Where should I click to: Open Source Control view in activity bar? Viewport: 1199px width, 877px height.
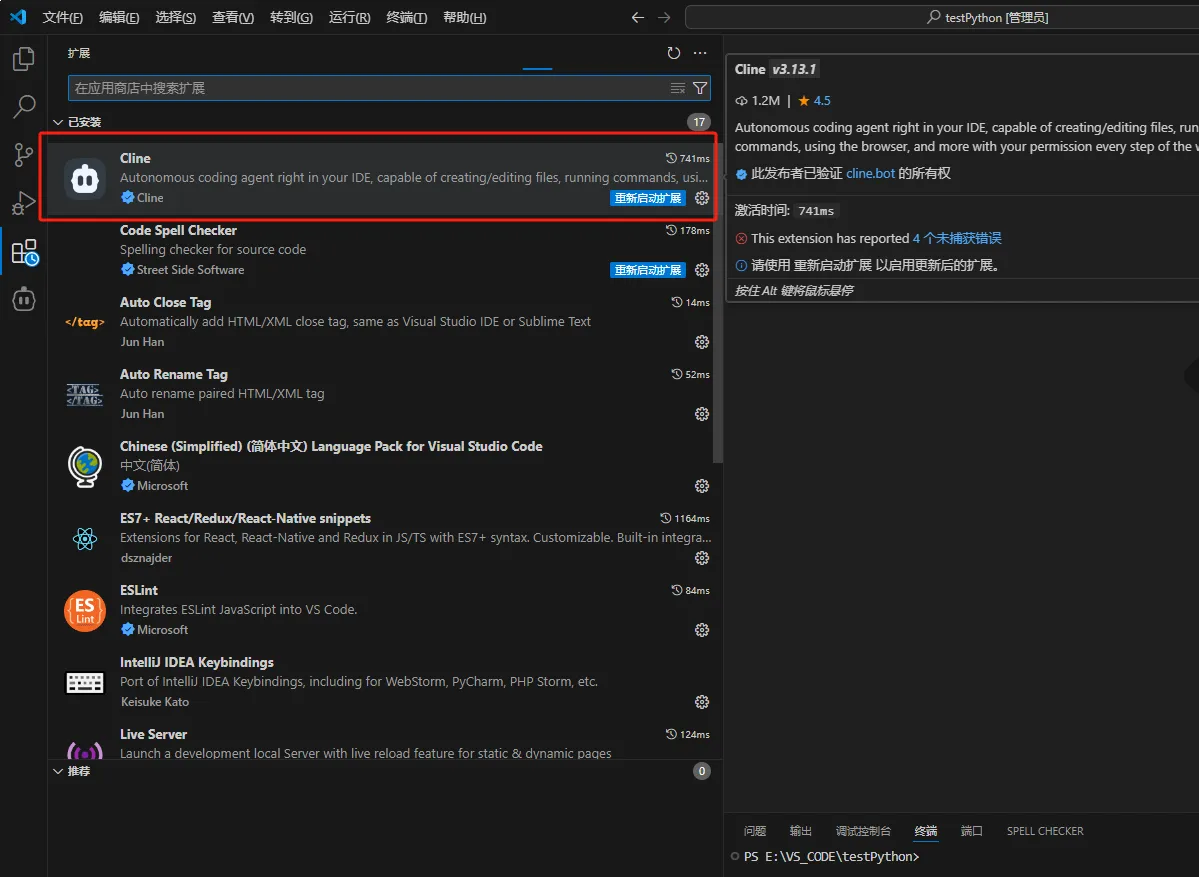[24, 155]
